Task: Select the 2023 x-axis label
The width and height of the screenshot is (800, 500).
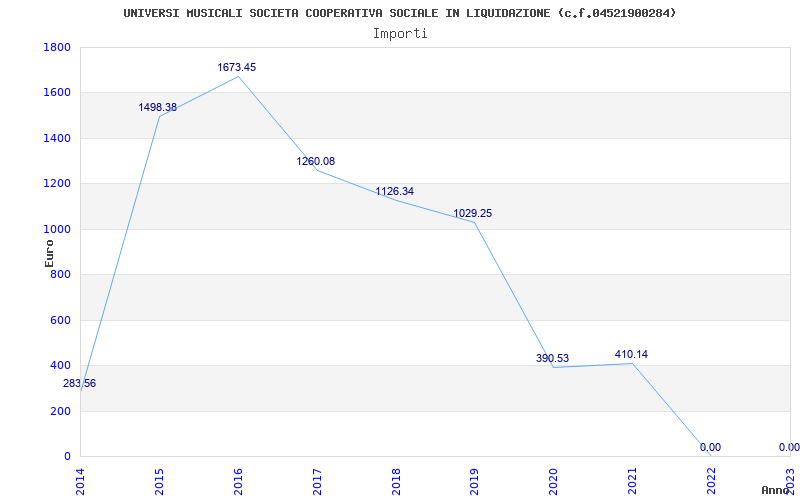Action: (x=790, y=482)
